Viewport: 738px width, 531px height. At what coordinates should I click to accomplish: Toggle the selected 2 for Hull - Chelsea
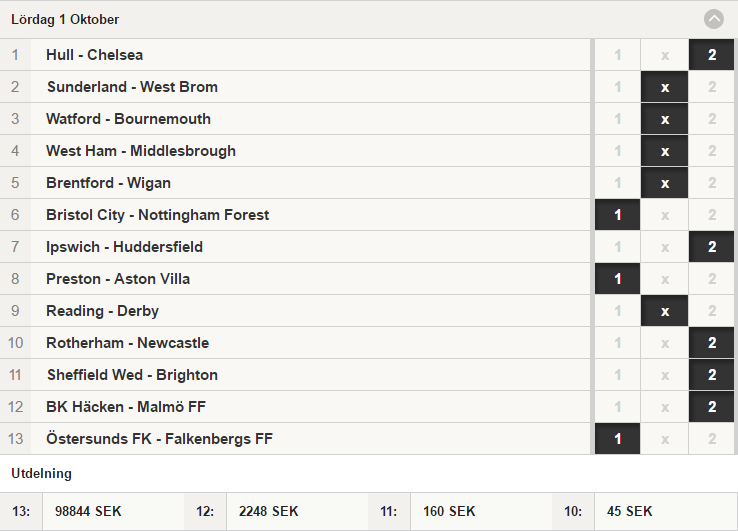pos(712,55)
